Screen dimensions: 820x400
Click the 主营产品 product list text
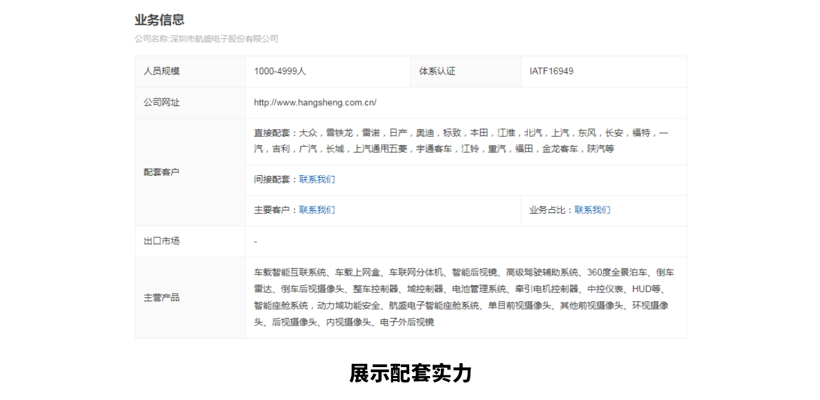460,297
